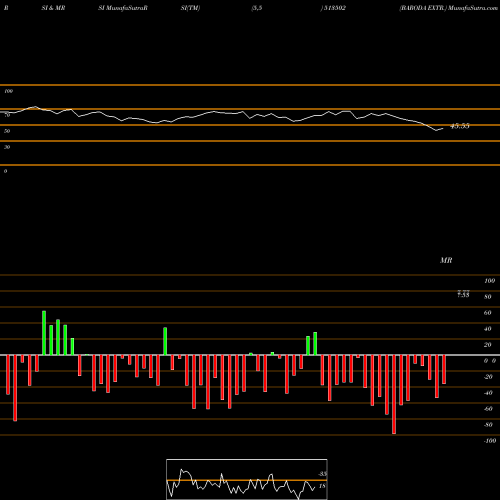Viewport: 500px width, 500px height.
Task: Click the 45.55 RSI value label
Action: click(460, 126)
